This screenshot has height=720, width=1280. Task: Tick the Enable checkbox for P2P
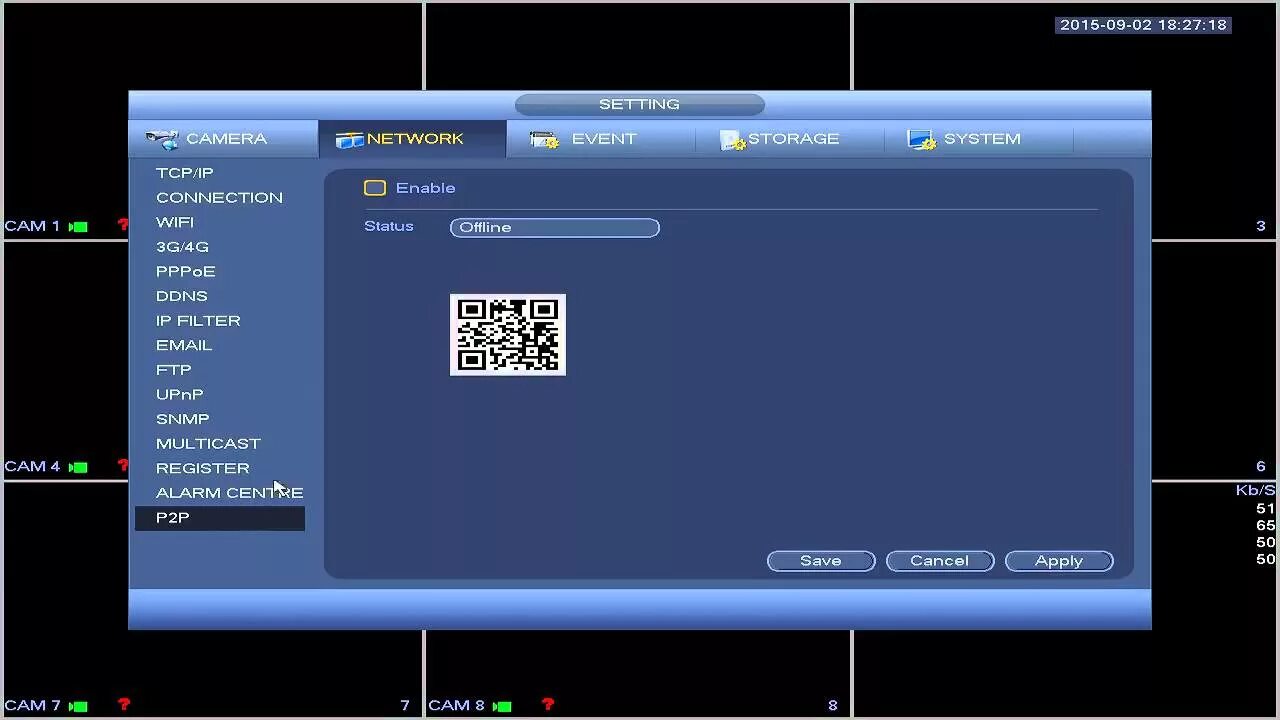coord(375,188)
